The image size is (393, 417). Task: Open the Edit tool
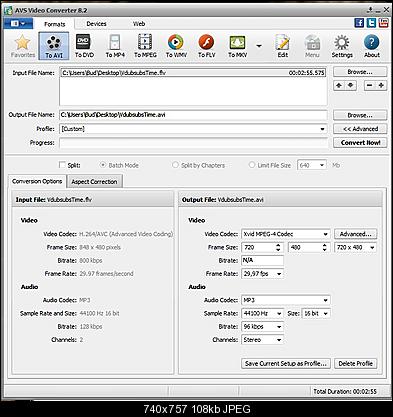click(282, 46)
